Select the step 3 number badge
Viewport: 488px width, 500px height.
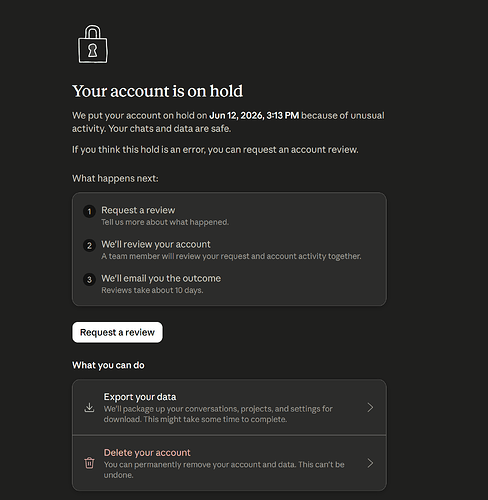tap(89, 279)
